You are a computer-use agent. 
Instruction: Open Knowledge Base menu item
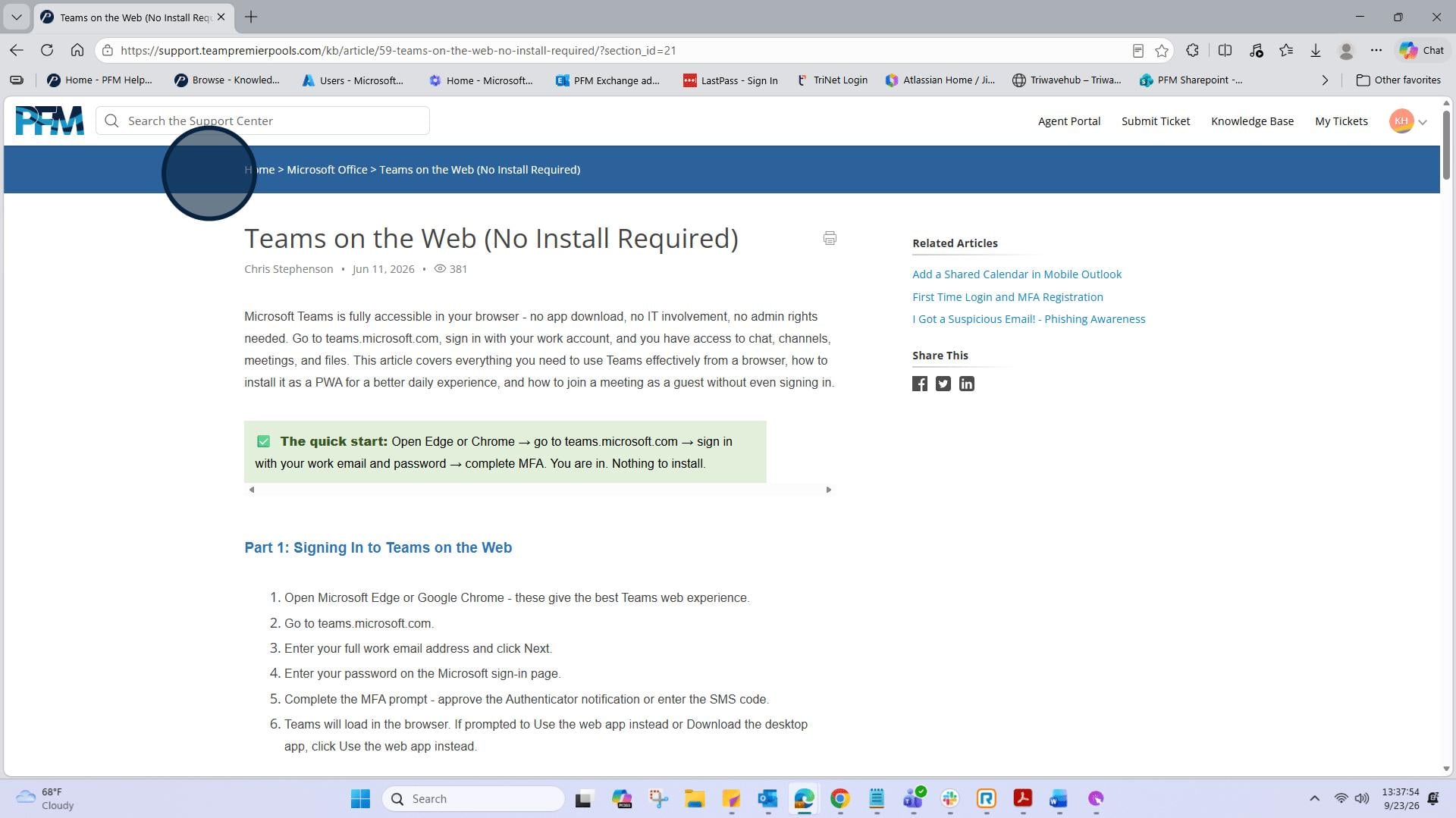[1252, 121]
